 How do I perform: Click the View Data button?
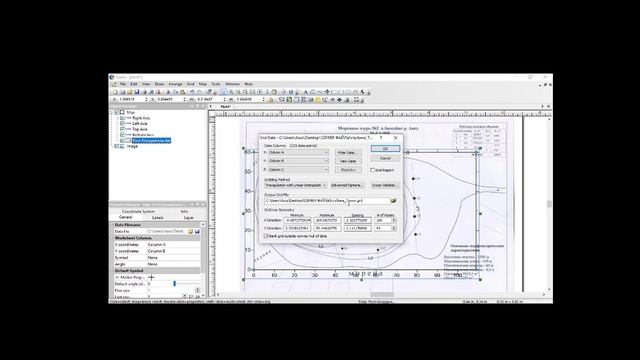[348, 161]
